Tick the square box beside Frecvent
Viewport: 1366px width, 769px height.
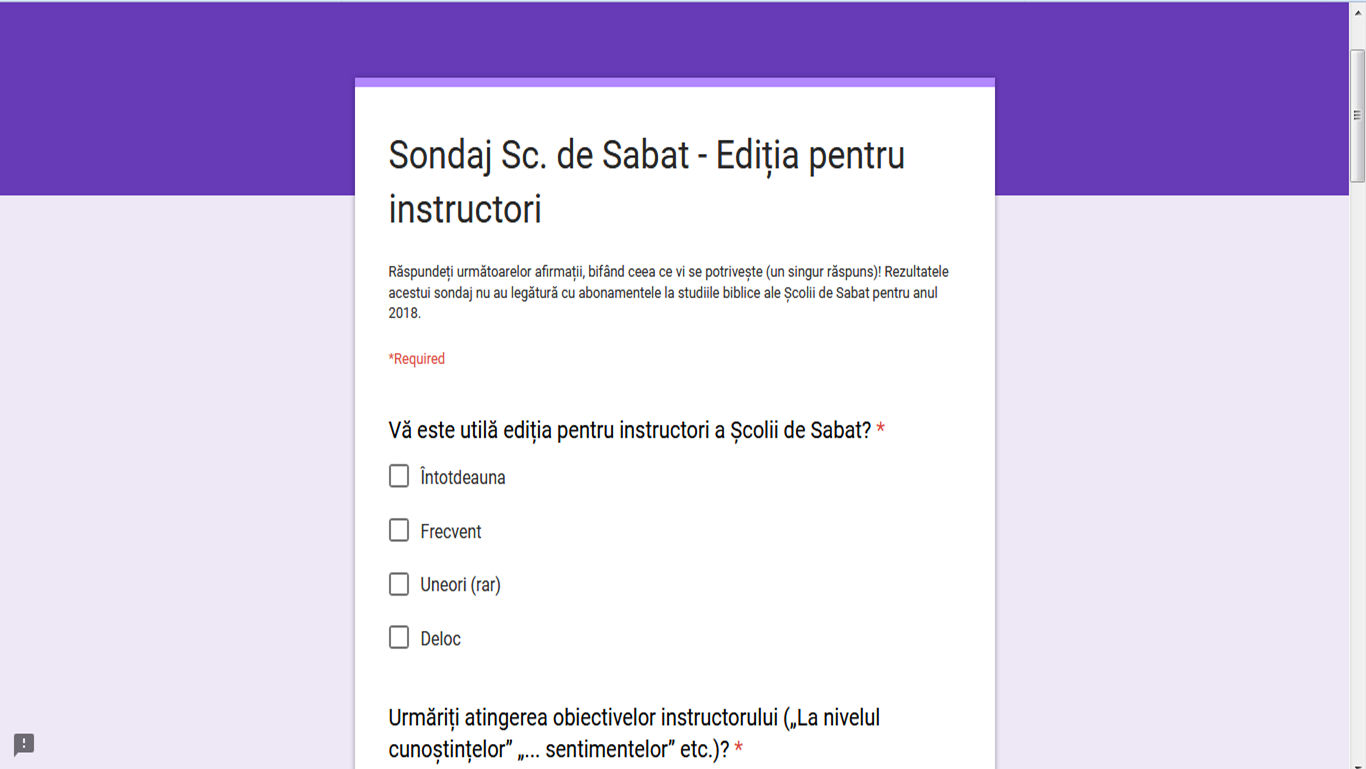point(399,530)
